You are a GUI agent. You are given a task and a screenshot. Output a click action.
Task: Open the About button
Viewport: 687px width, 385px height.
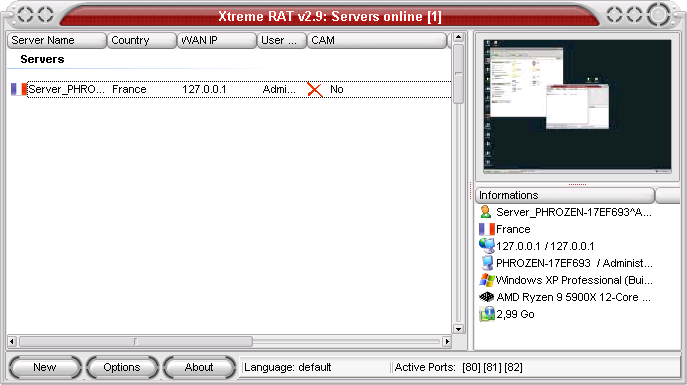click(x=199, y=367)
